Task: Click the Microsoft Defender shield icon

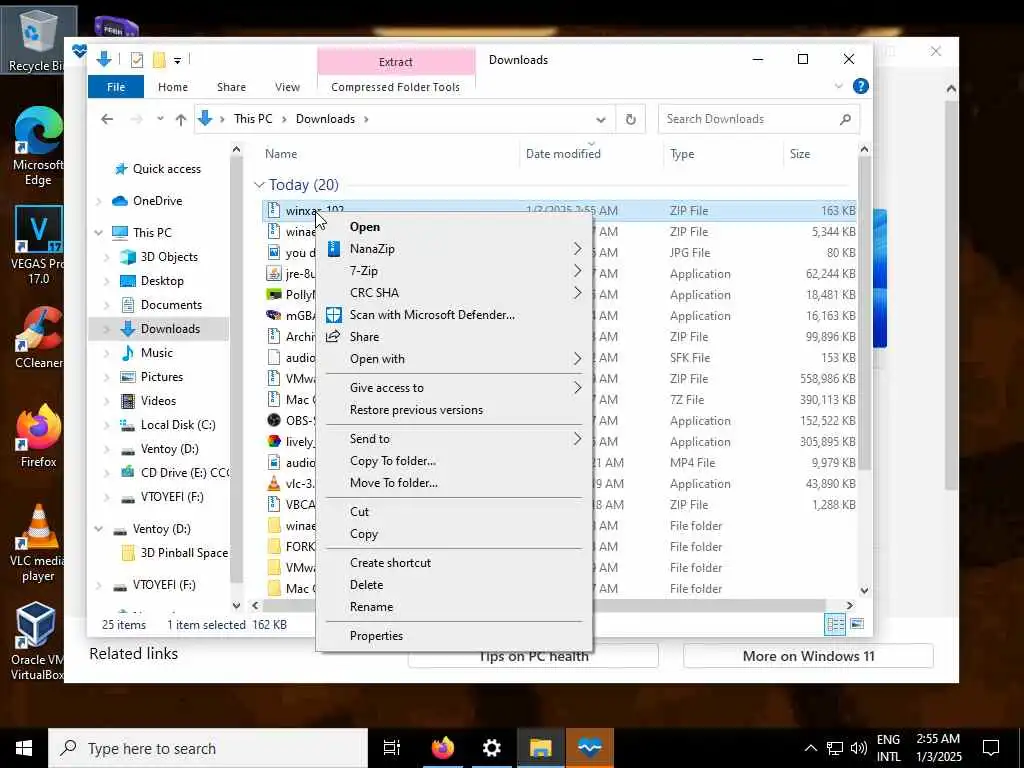Action: [x=334, y=315]
